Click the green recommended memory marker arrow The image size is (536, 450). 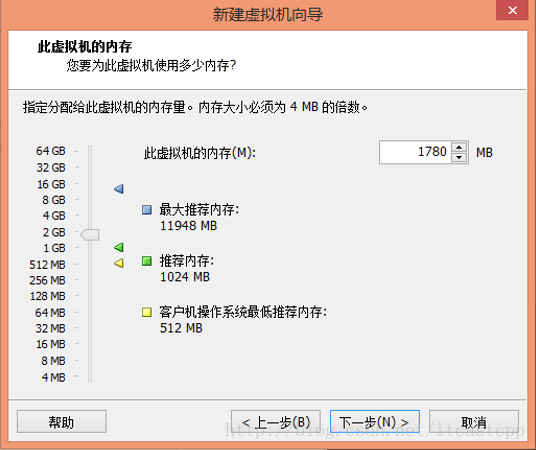point(119,247)
